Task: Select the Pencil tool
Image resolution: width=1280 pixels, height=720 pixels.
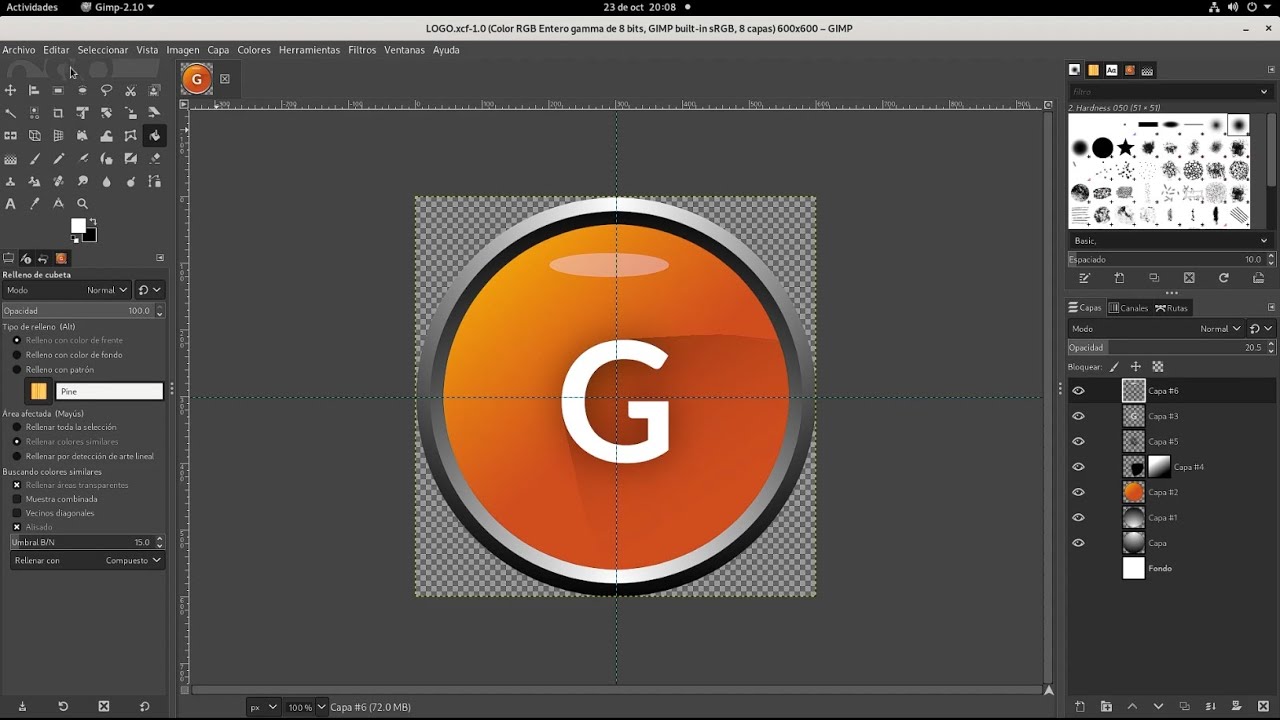Action: (x=58, y=159)
